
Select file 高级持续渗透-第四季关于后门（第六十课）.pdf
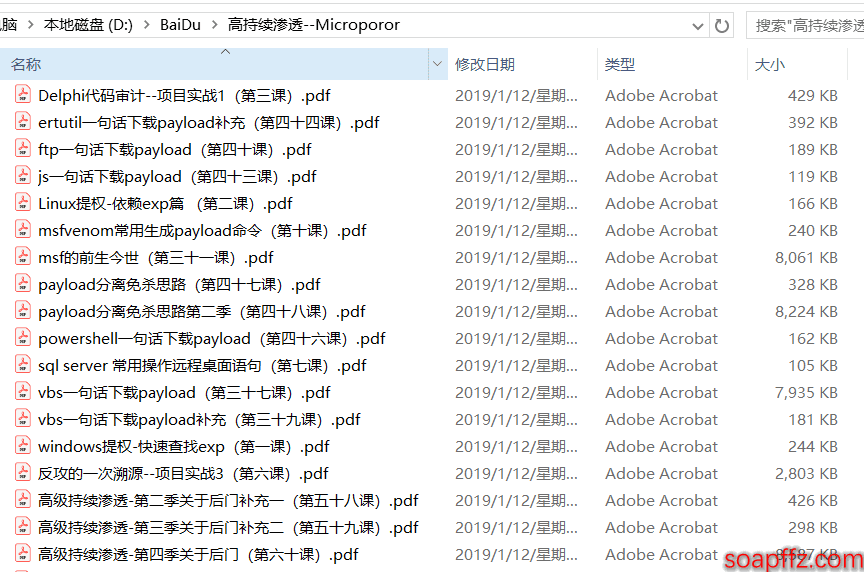198,554
